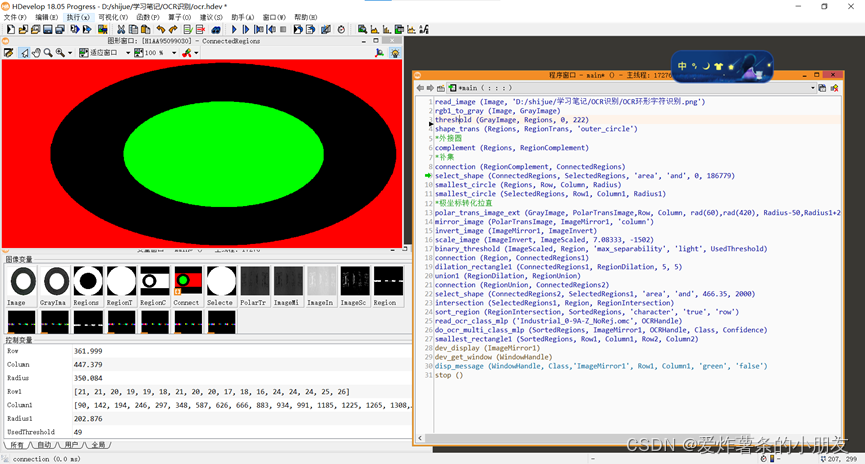The height and width of the screenshot is (464, 865).
Task: Click the program window horizontal scrollbar left arrow
Action: point(420,438)
